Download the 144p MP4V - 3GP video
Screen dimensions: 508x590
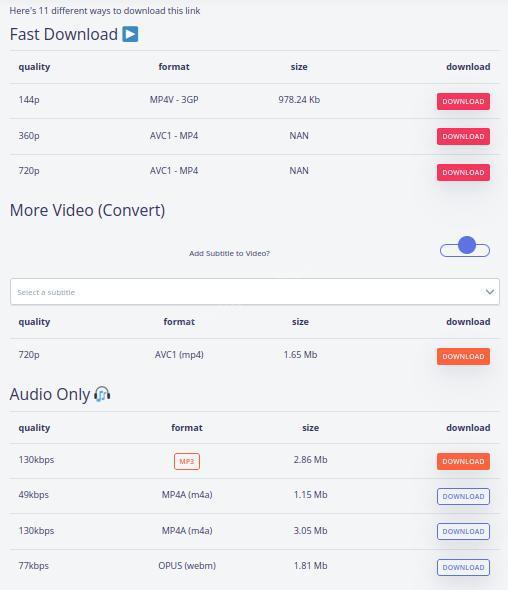[x=463, y=102]
